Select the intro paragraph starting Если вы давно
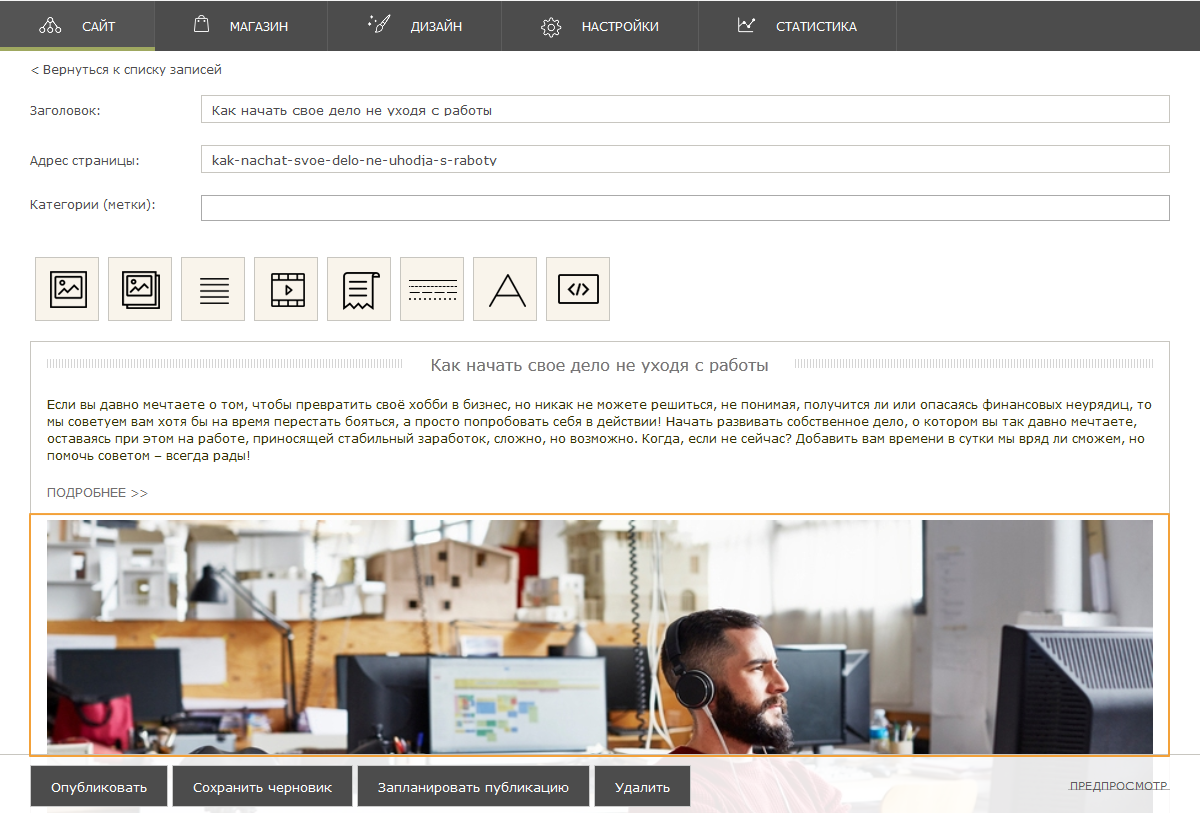 (x=599, y=430)
